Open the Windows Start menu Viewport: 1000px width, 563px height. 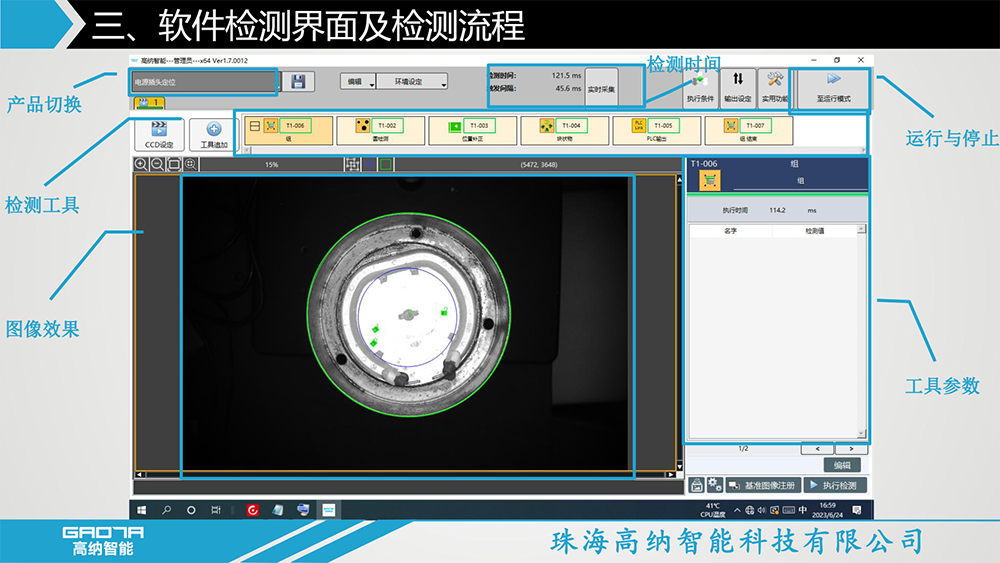point(142,510)
